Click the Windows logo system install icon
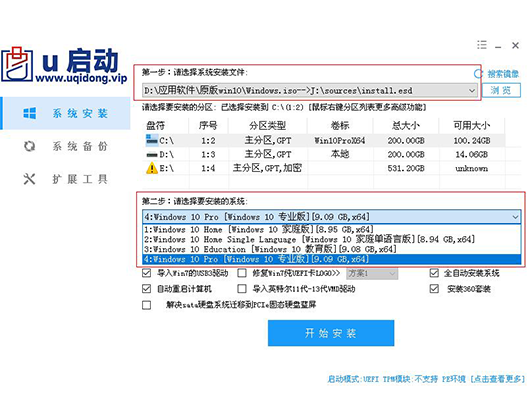 point(30,113)
